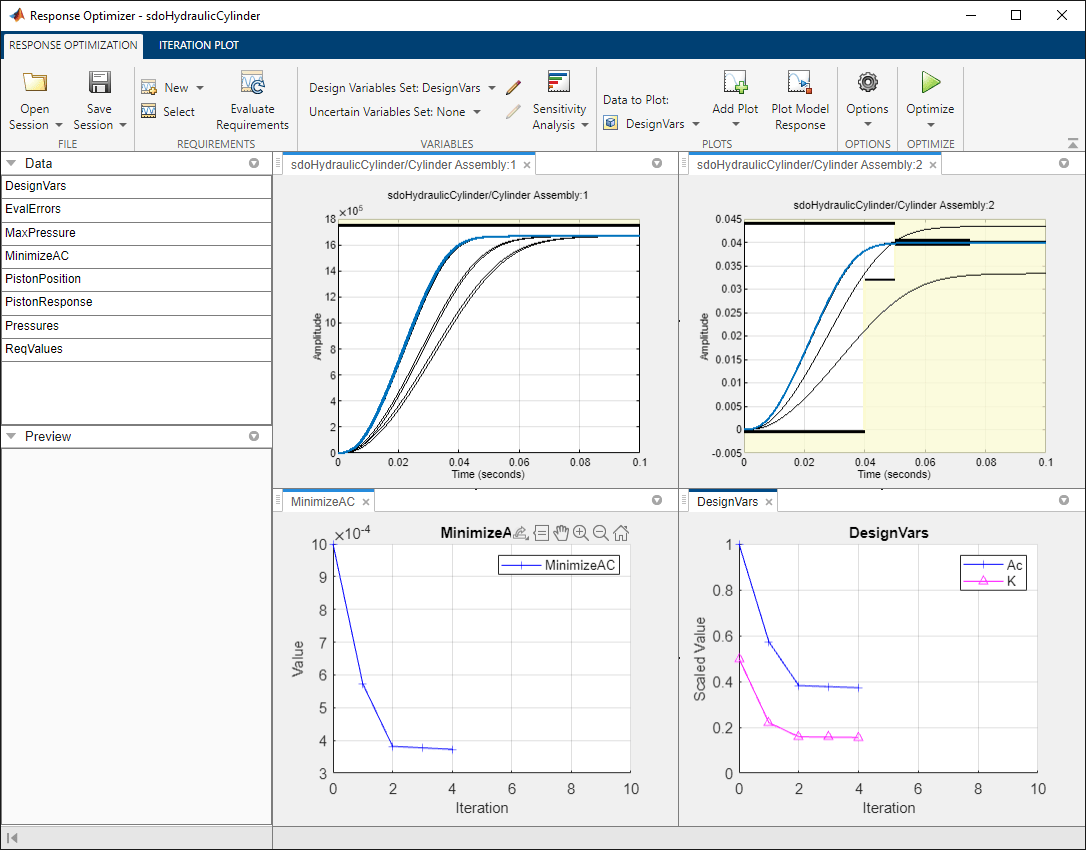Screen dimensions: 1086x850
Task: Click the Options gear icon
Action: click(x=867, y=82)
